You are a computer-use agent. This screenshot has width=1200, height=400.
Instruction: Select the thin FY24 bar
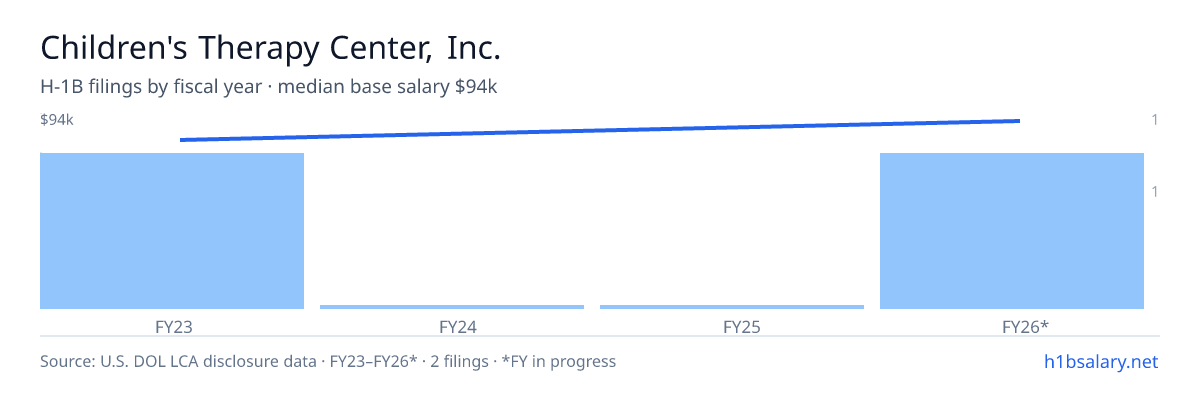point(452,307)
